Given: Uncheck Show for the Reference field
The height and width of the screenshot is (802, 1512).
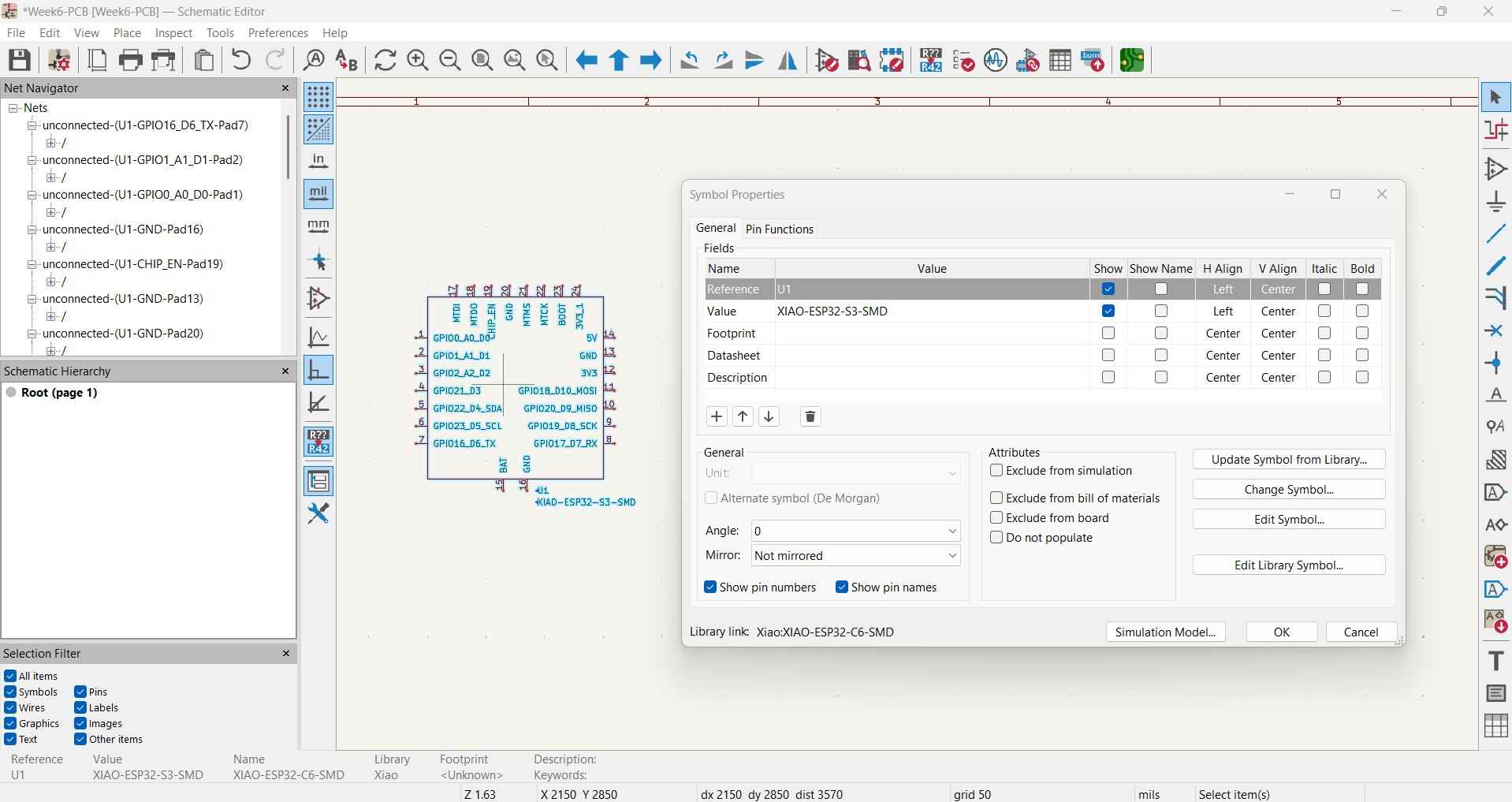Looking at the screenshot, I should pos(1108,289).
